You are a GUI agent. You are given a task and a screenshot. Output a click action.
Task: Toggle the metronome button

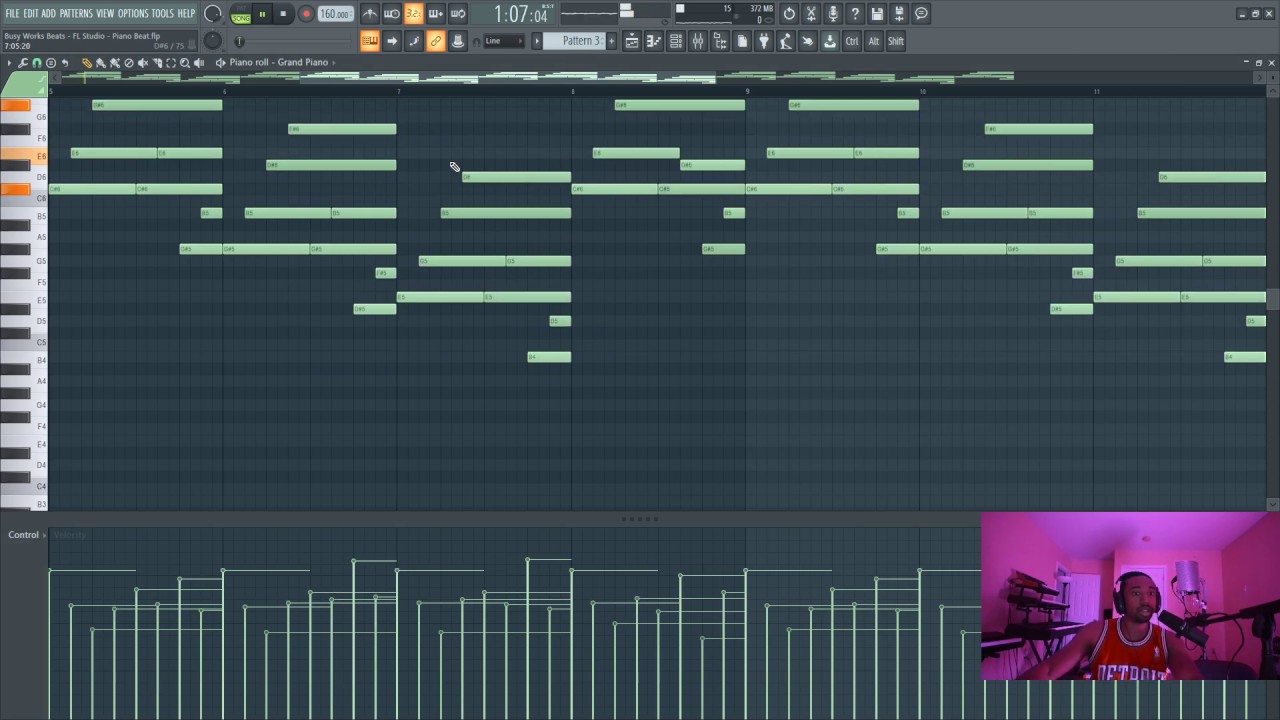tap(370, 14)
